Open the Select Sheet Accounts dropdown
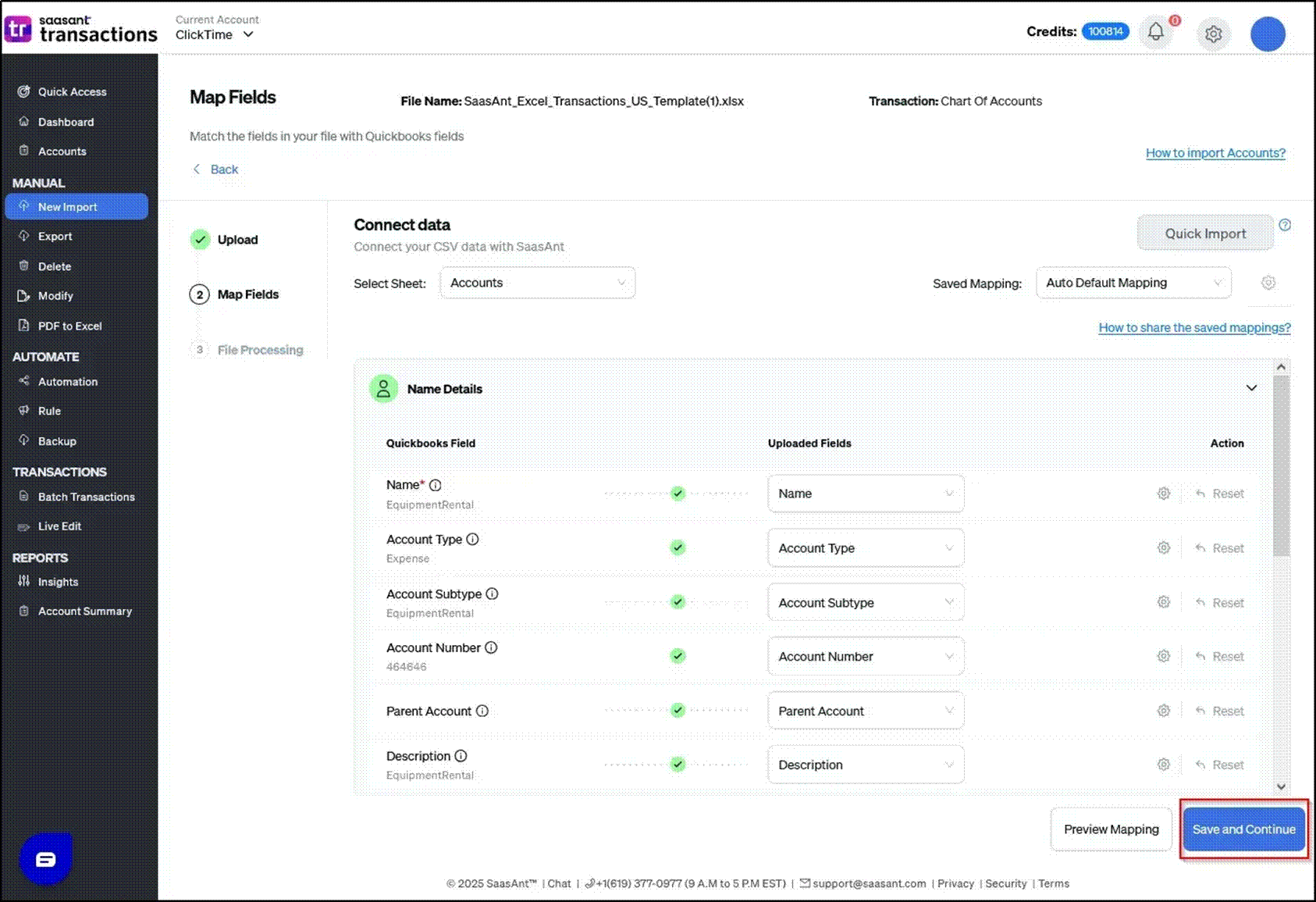The width and height of the screenshot is (1316, 902). pyautogui.click(x=537, y=283)
